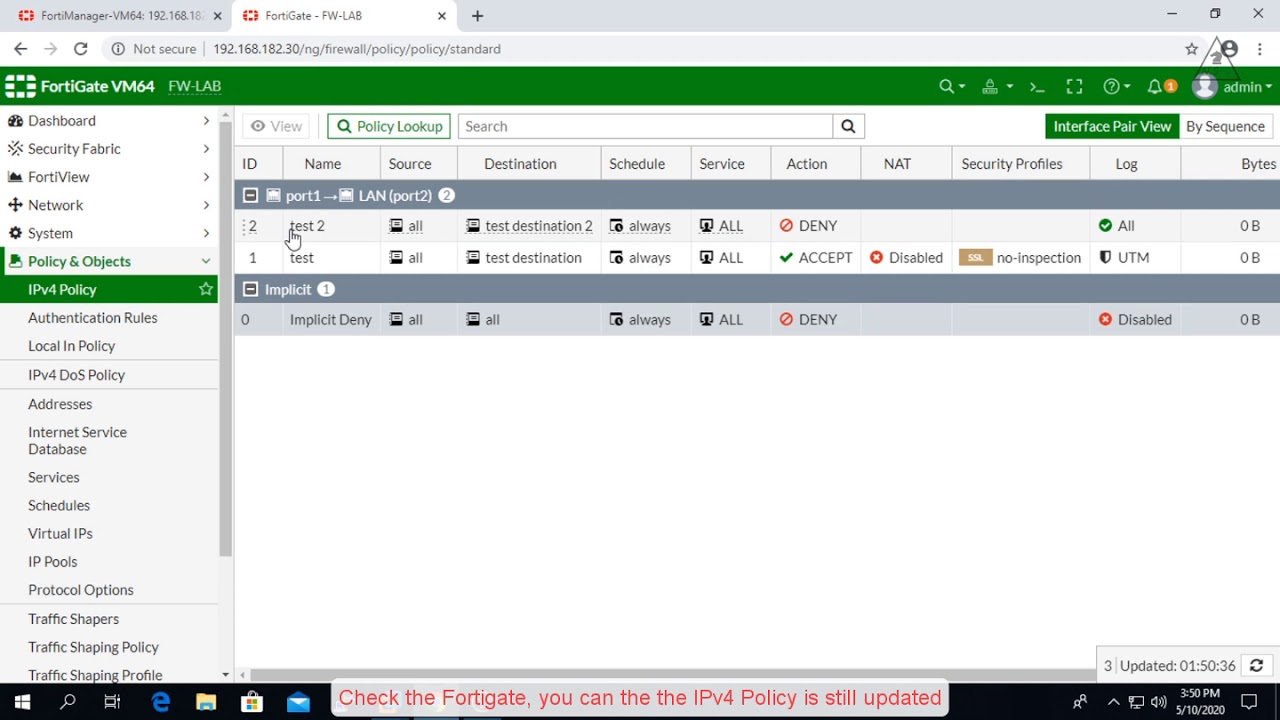Bookmark this page with star icon
The height and width of the screenshot is (720, 1280).
pyautogui.click(x=1191, y=48)
